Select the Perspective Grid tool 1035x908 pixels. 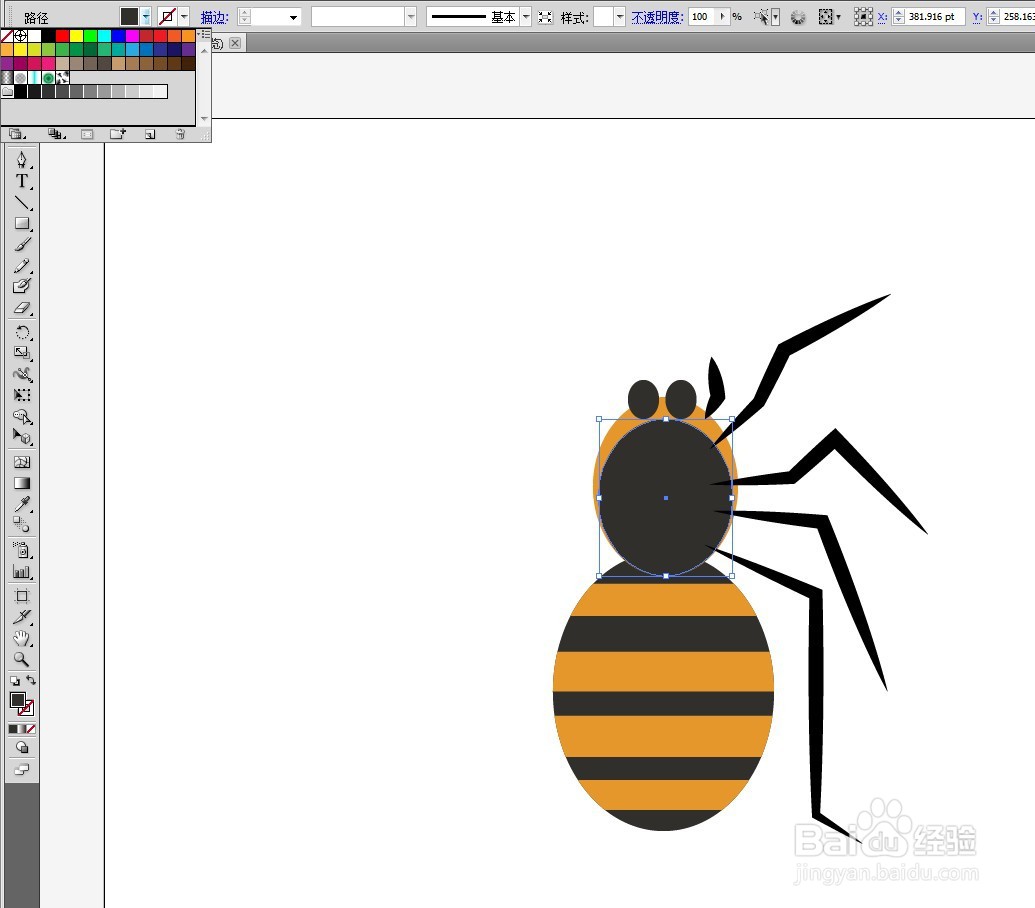point(22,438)
